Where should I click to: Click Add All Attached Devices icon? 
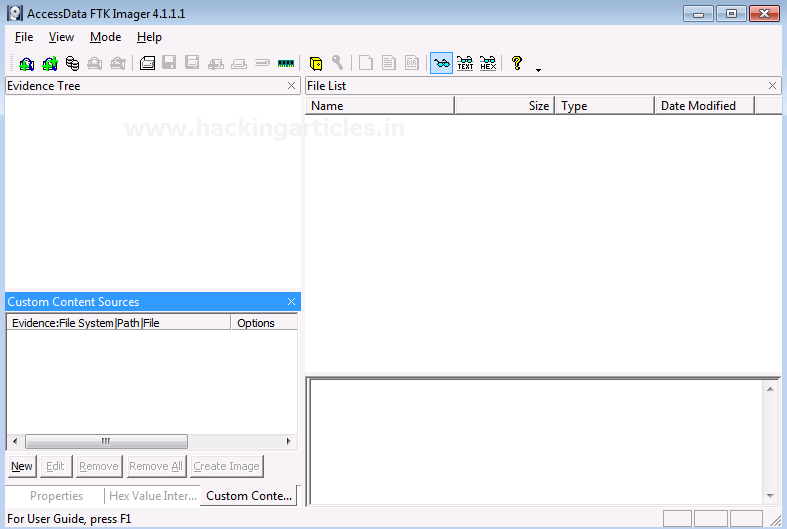pos(50,63)
